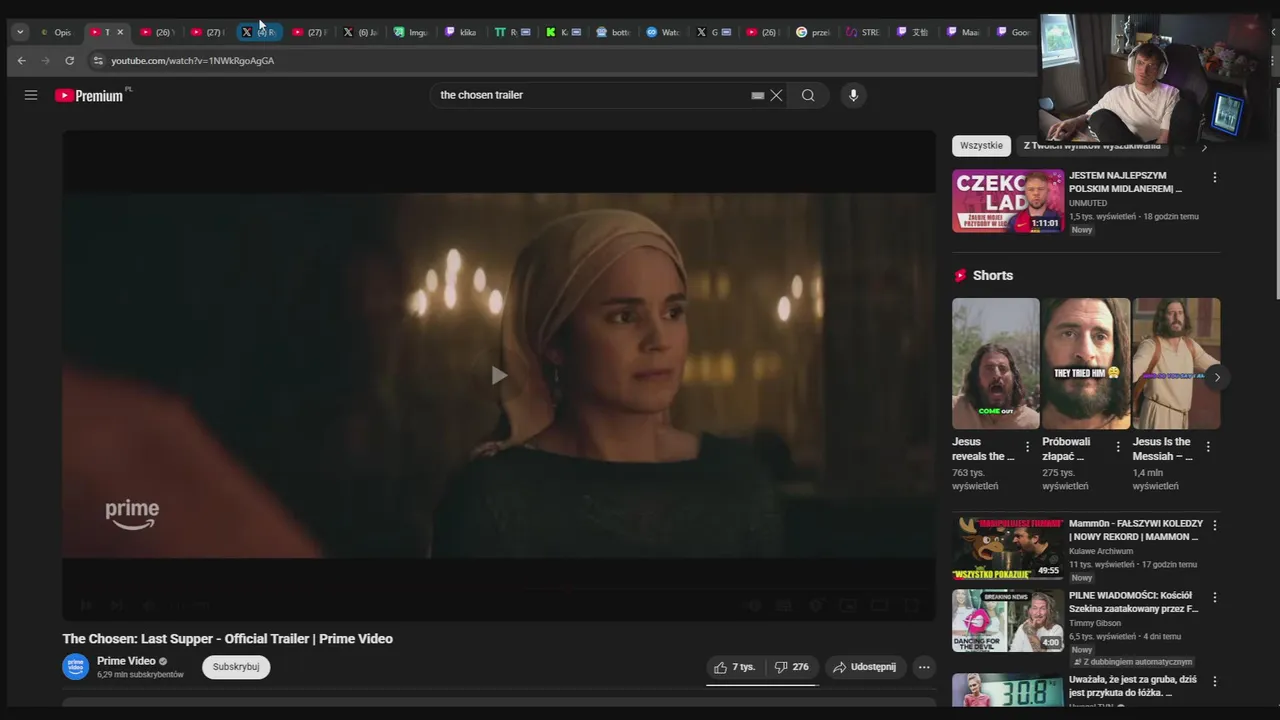Open menu for 'JESTEM NAJLEPSZYM POLSKIM MIDLANEREM' video
The height and width of the screenshot is (720, 1280).
coord(1215,177)
